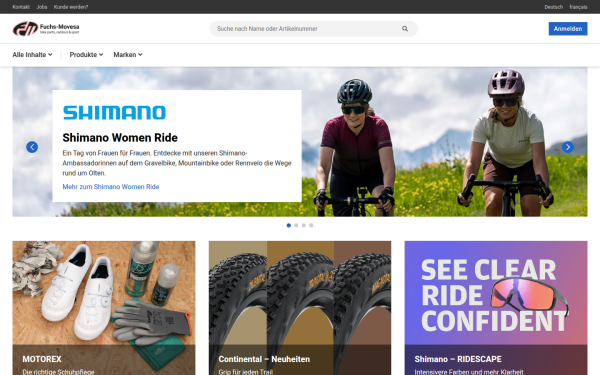Click the Kunde werden? link
Viewport: 600px width, 375px height.
click(x=71, y=7)
